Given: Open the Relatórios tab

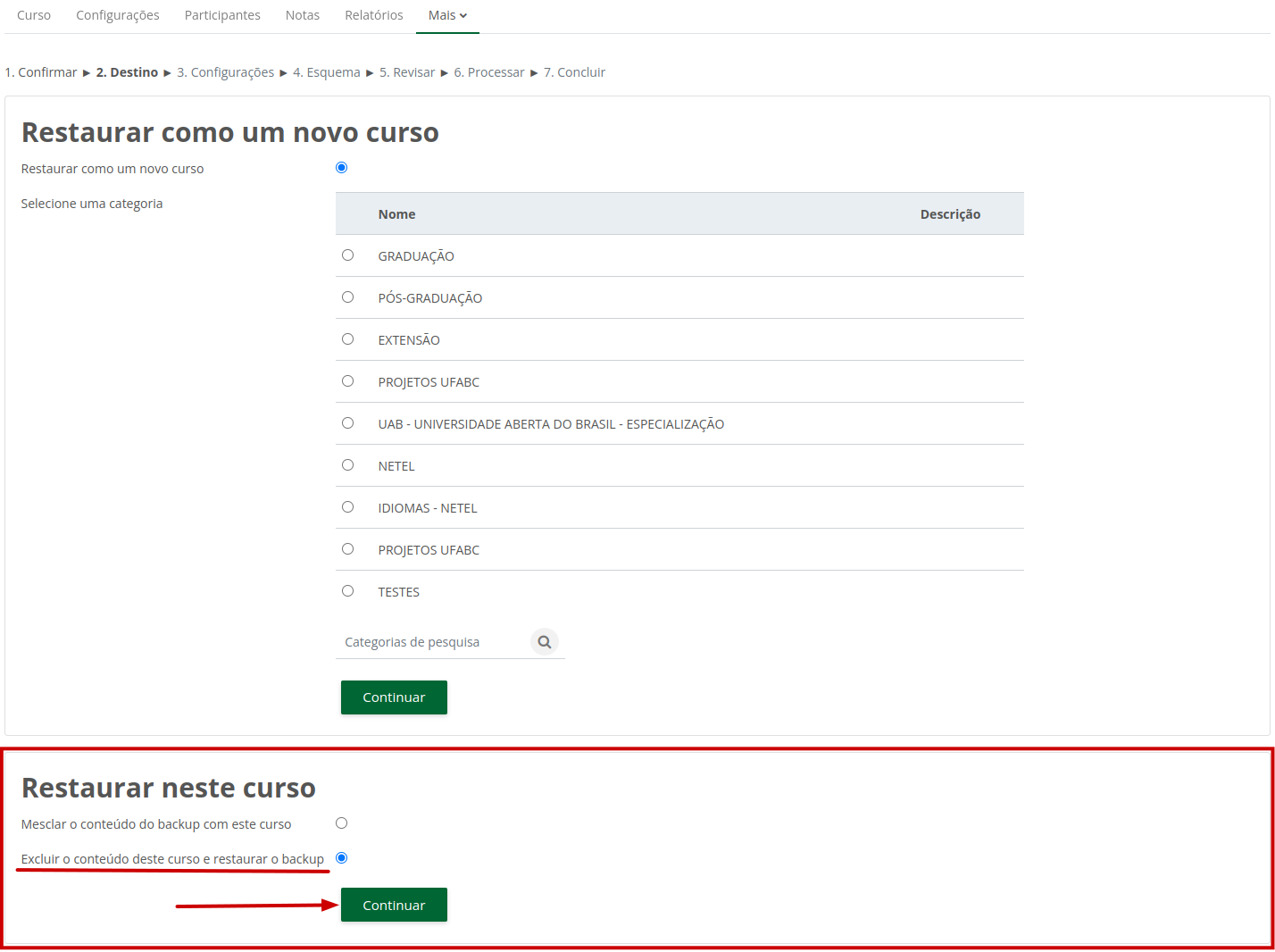Looking at the screenshot, I should pos(373,15).
